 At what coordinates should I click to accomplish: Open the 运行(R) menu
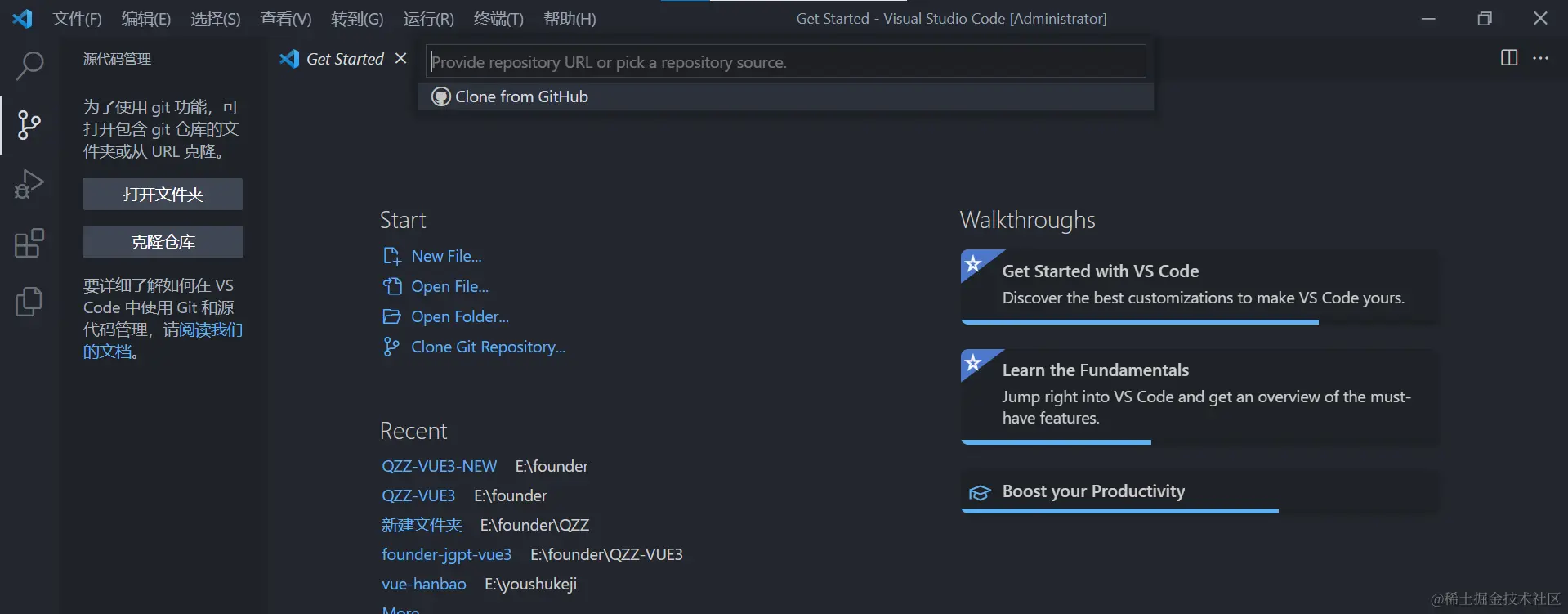tap(428, 19)
